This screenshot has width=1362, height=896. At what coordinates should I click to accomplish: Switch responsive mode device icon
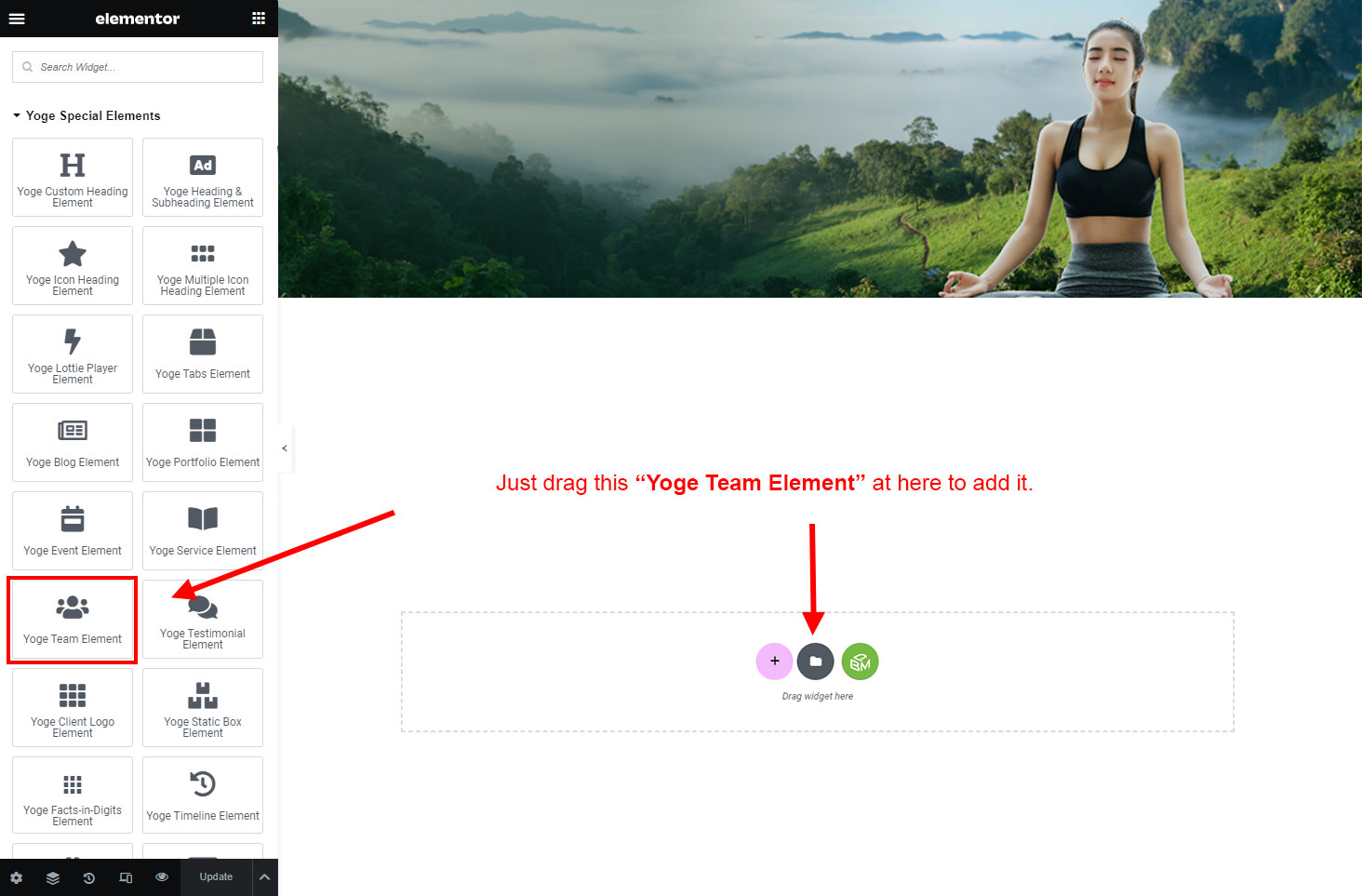click(x=126, y=877)
